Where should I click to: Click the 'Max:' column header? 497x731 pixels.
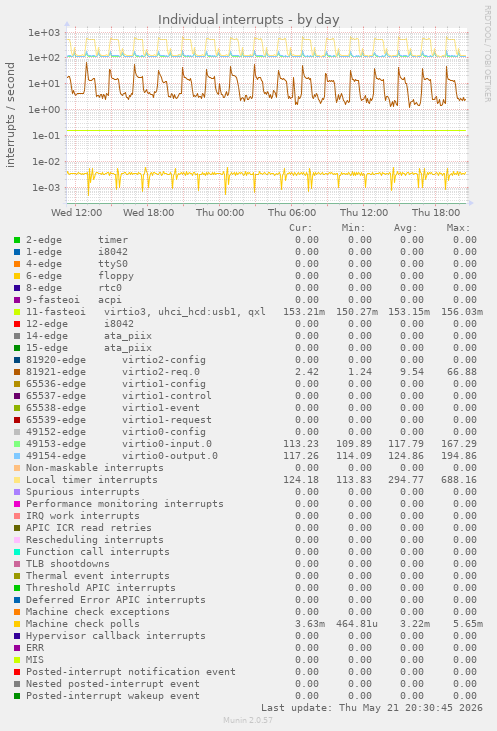click(458, 228)
